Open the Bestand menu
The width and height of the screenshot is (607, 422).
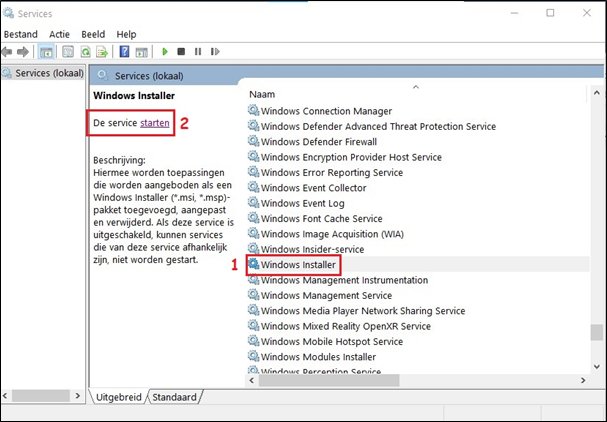(21, 34)
